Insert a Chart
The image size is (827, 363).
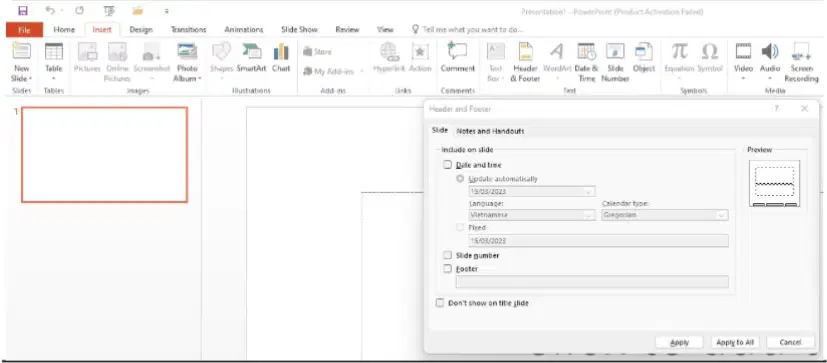tap(281, 58)
